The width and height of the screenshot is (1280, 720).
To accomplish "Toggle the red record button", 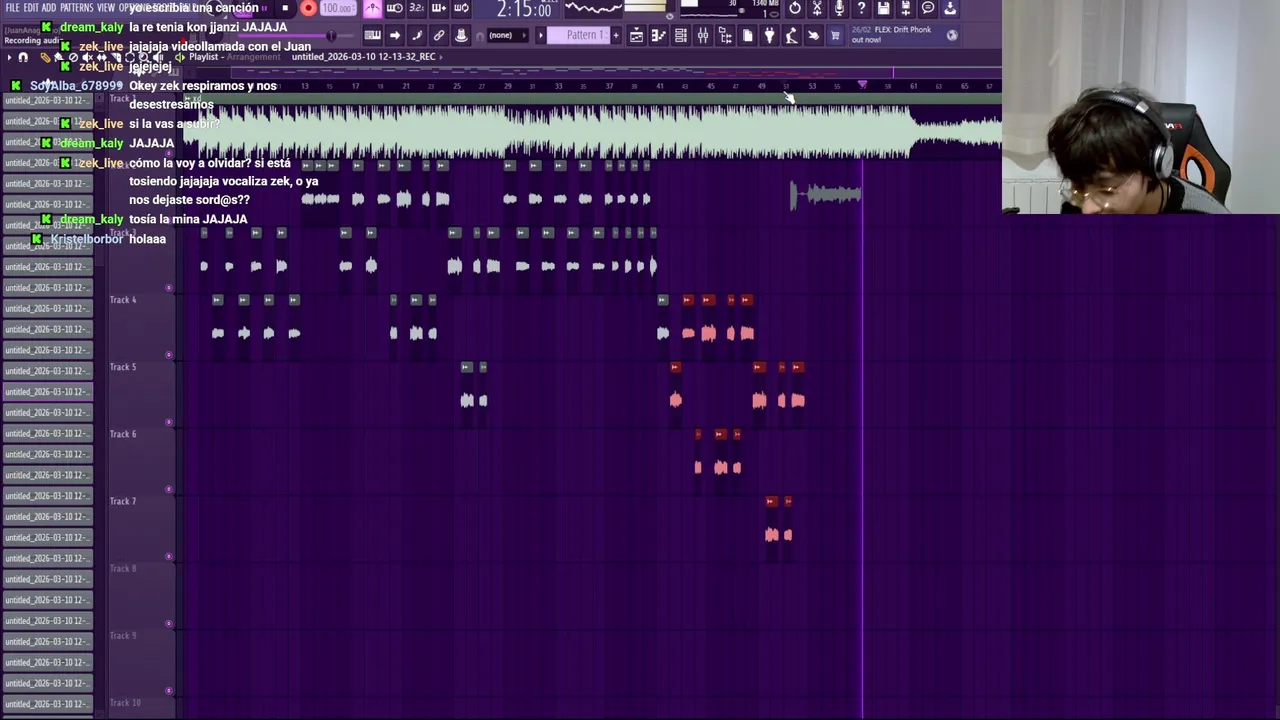I will point(308,8).
